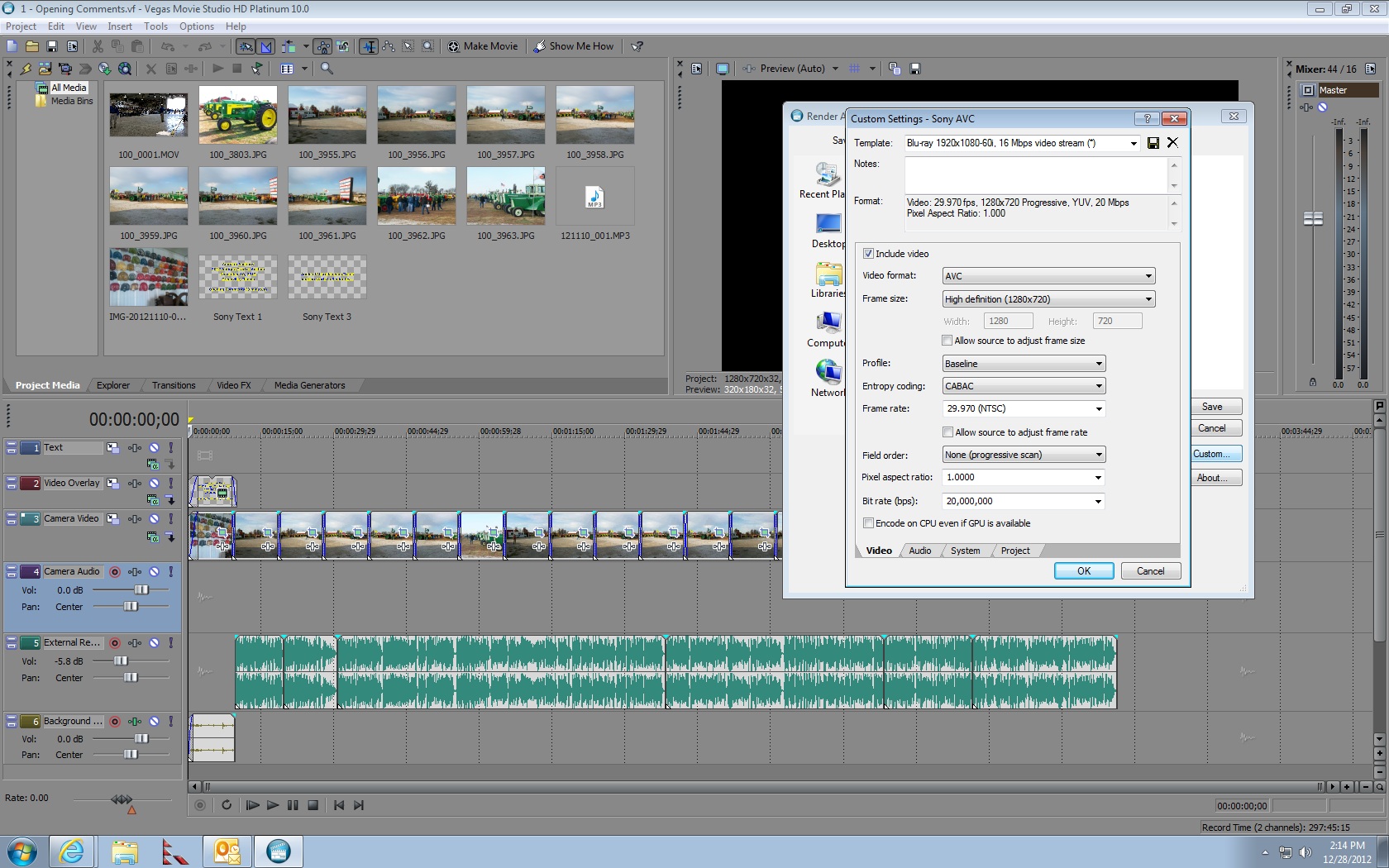Enable Allow source to adjust frame rate

click(947, 432)
